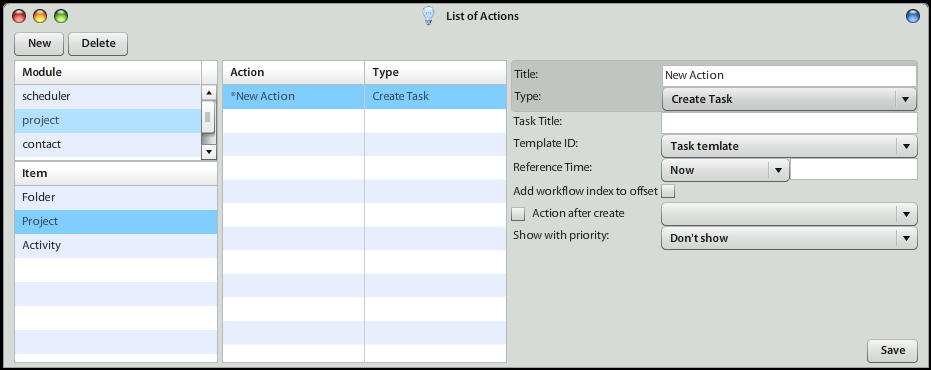Image resolution: width=931 pixels, height=370 pixels.
Task: Open the Show with priority dropdown
Action: [789, 238]
